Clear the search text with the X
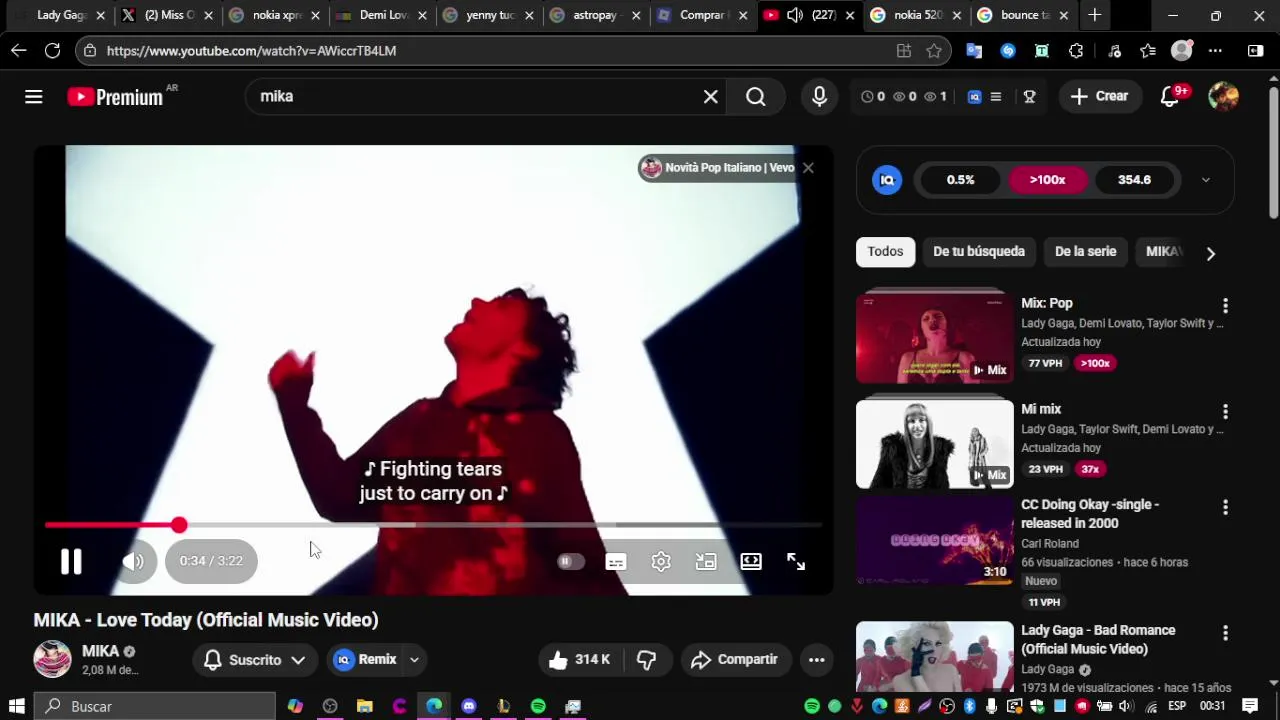Viewport: 1280px width, 720px height. point(710,96)
